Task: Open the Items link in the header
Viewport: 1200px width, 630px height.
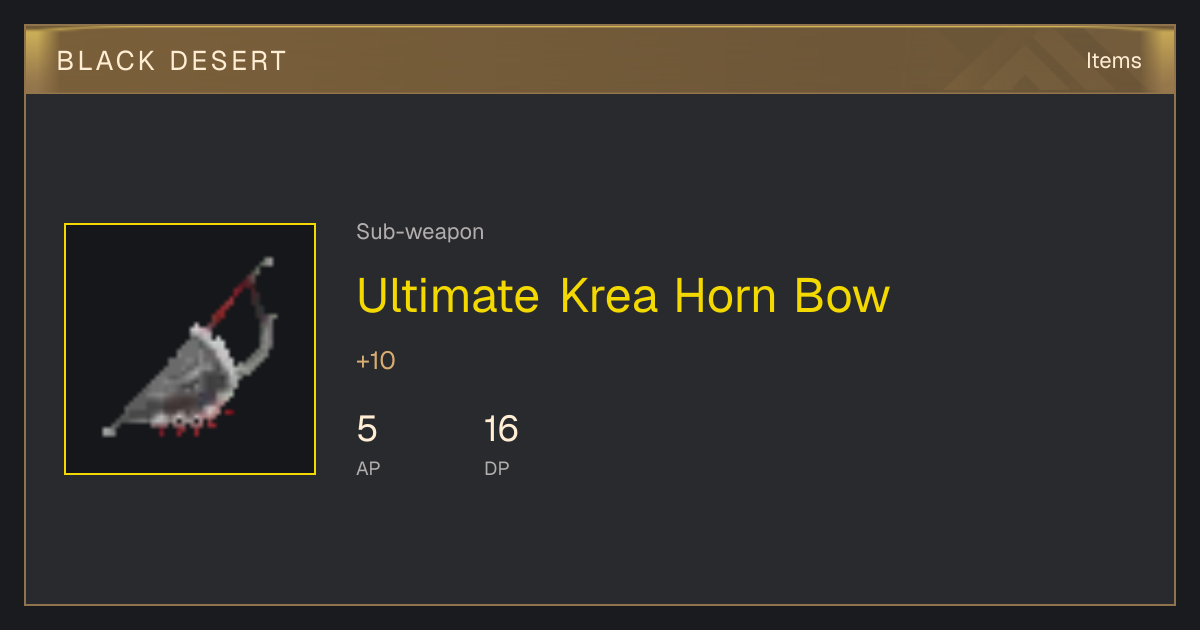Action: click(1113, 61)
